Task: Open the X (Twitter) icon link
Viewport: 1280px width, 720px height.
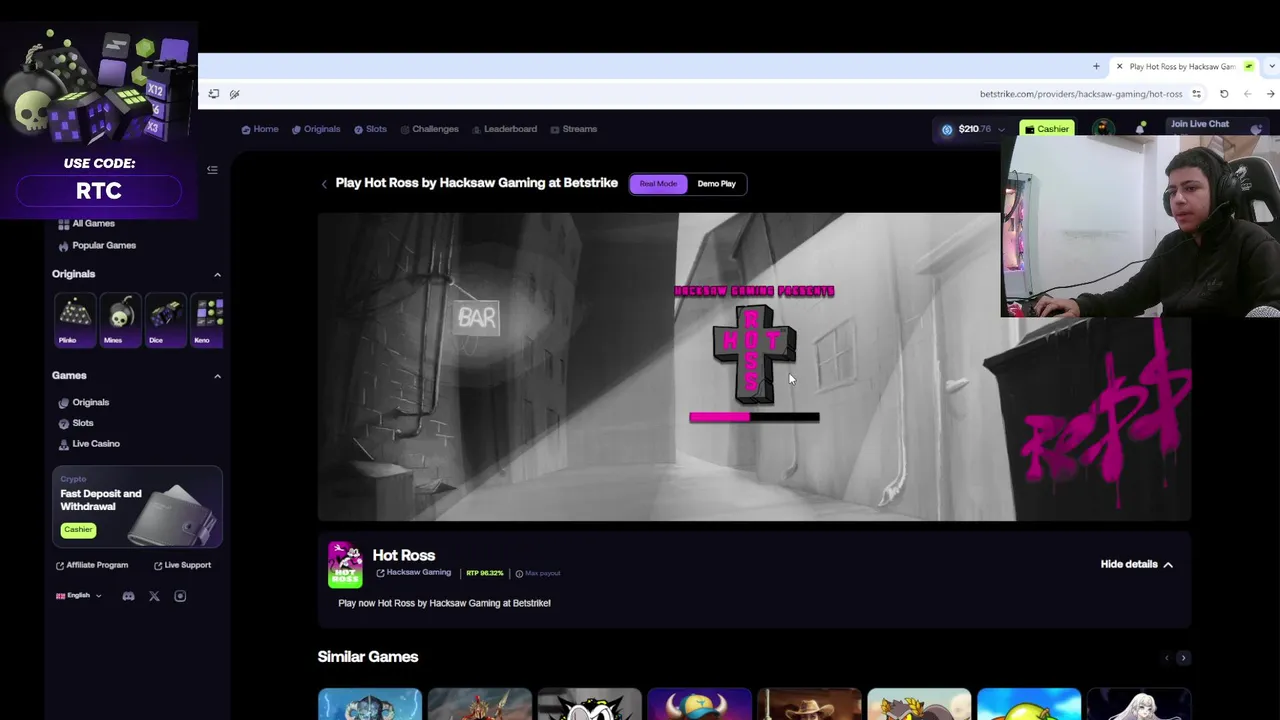Action: (154, 596)
